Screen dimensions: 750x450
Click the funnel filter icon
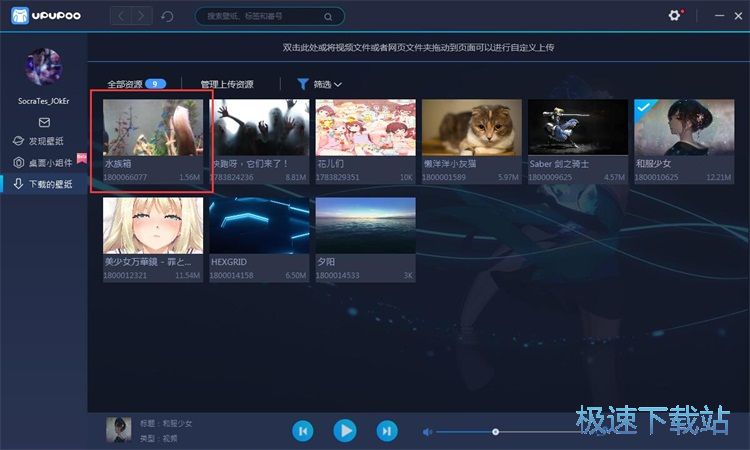[302, 84]
